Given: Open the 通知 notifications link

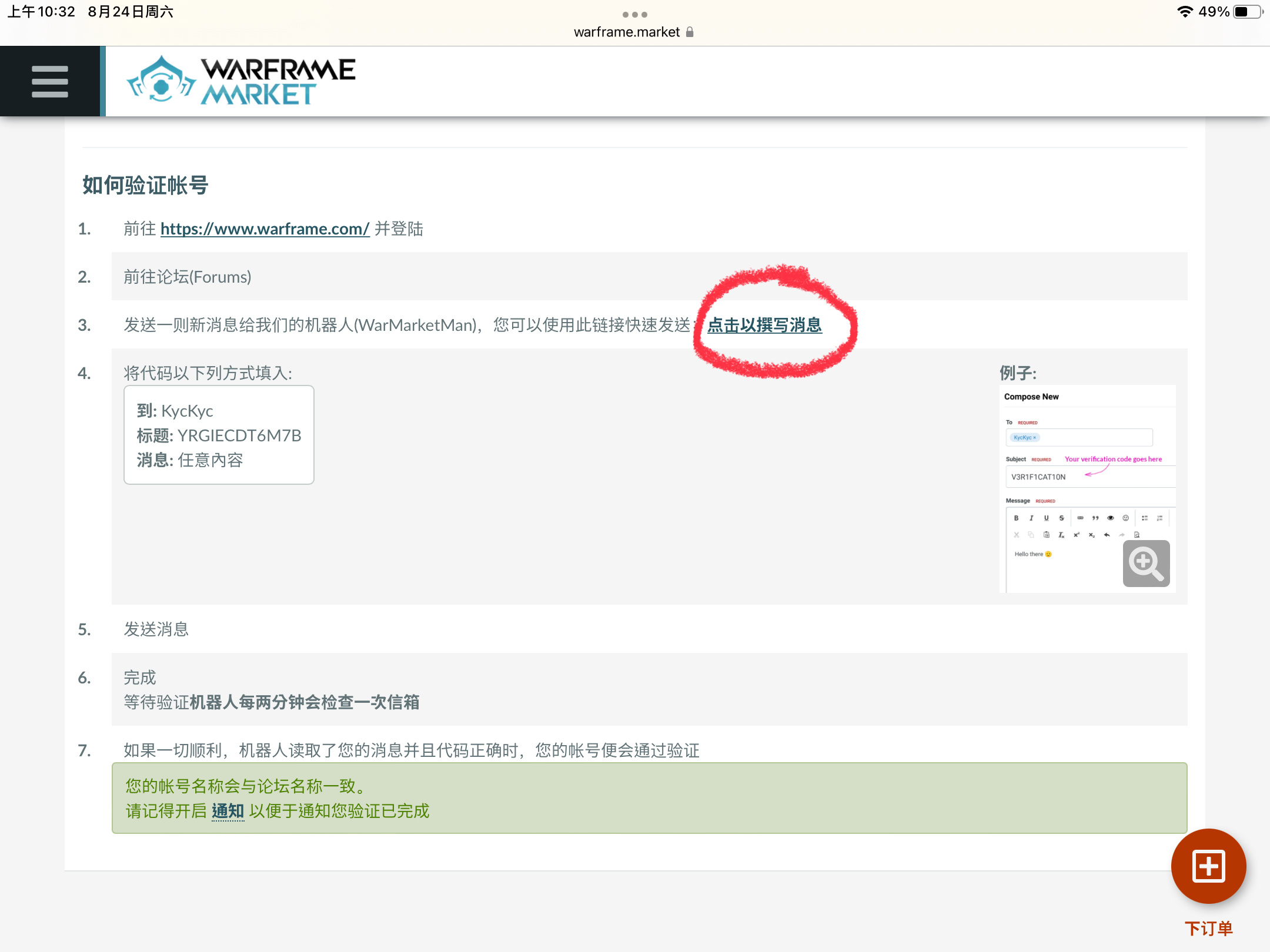Looking at the screenshot, I should coord(228,811).
